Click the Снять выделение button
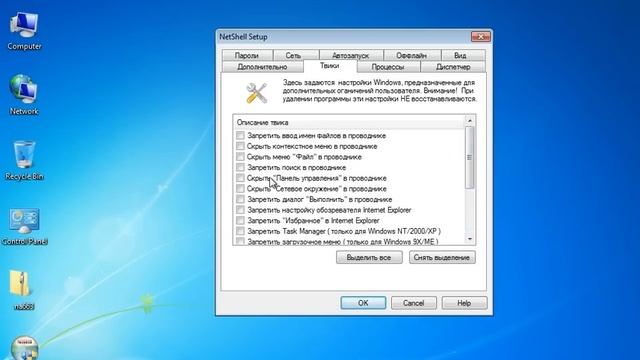640x360 pixels. [442, 258]
